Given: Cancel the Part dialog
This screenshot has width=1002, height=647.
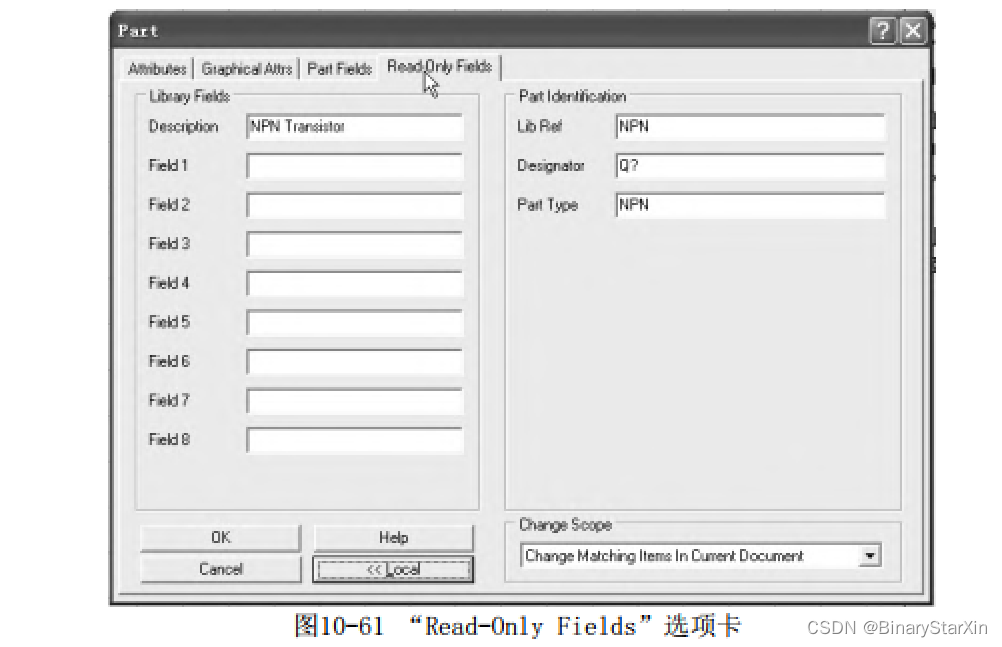Looking at the screenshot, I should pyautogui.click(x=220, y=569).
